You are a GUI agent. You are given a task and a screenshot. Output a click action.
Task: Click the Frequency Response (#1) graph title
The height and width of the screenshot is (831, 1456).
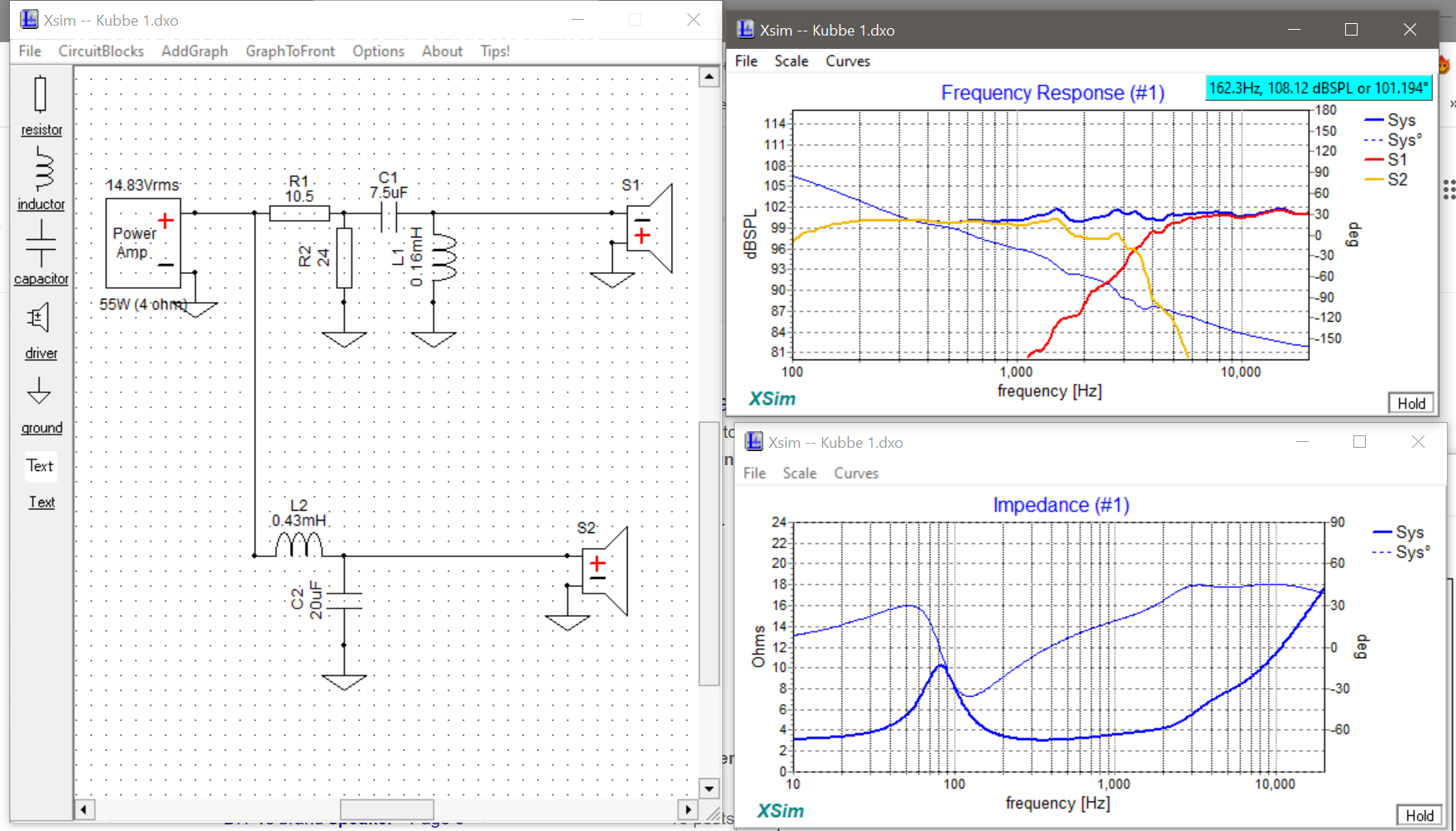point(1052,93)
